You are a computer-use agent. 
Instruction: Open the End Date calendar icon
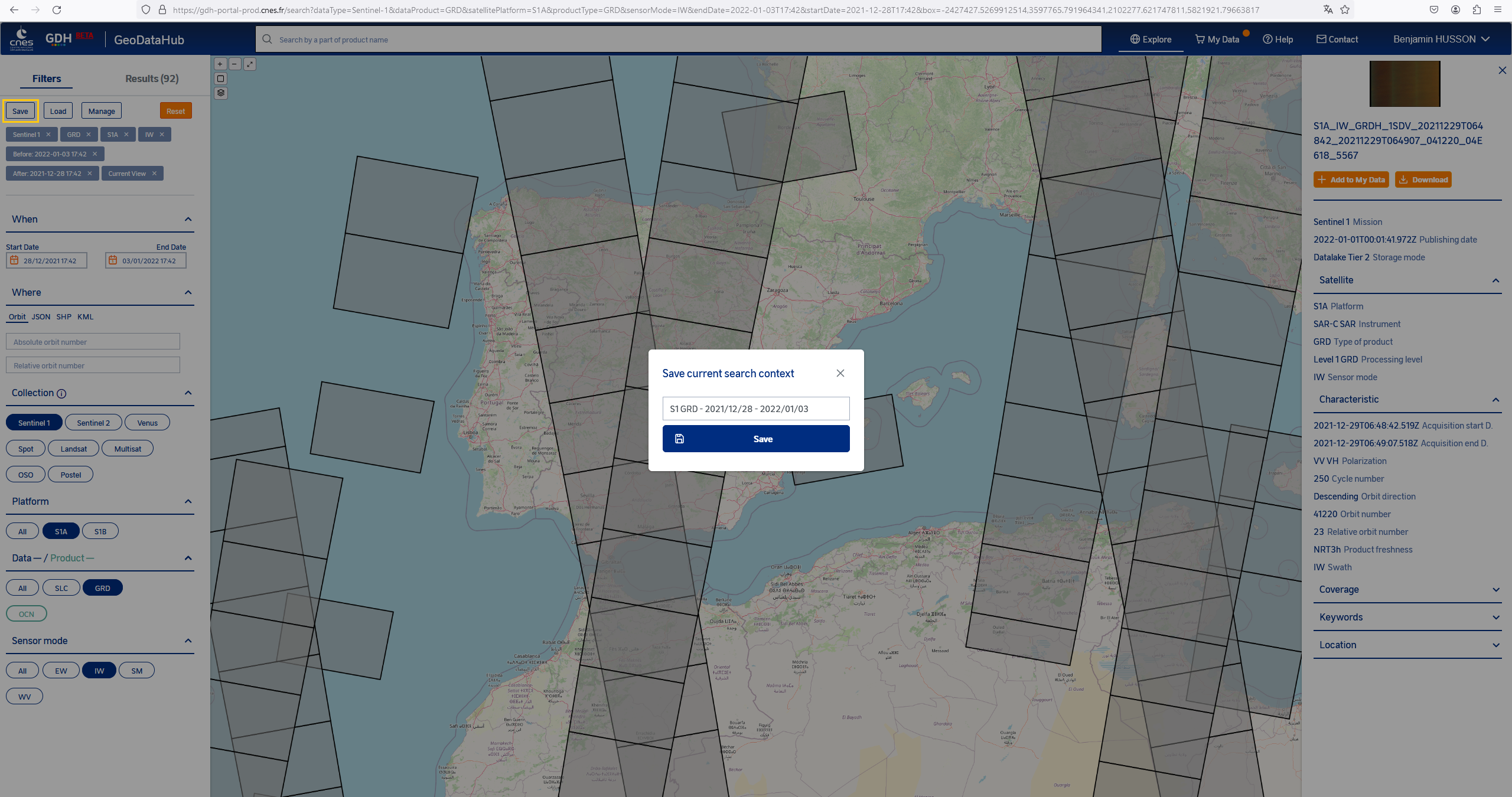pyautogui.click(x=113, y=260)
